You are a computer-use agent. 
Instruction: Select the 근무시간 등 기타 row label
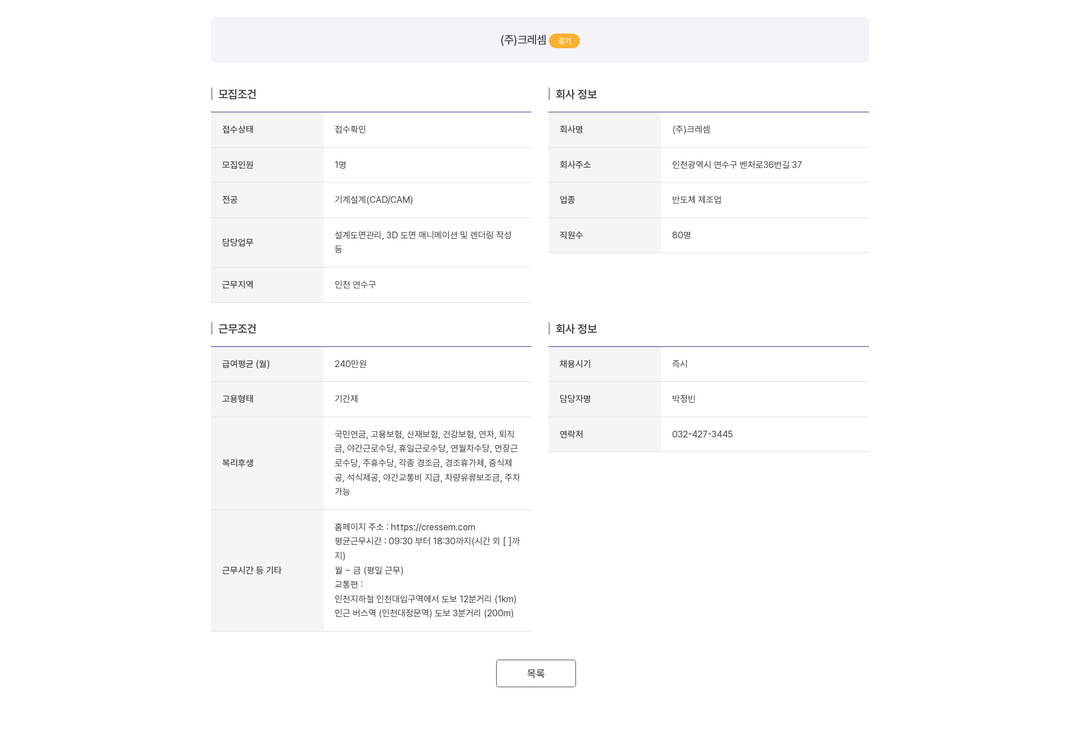point(251,570)
